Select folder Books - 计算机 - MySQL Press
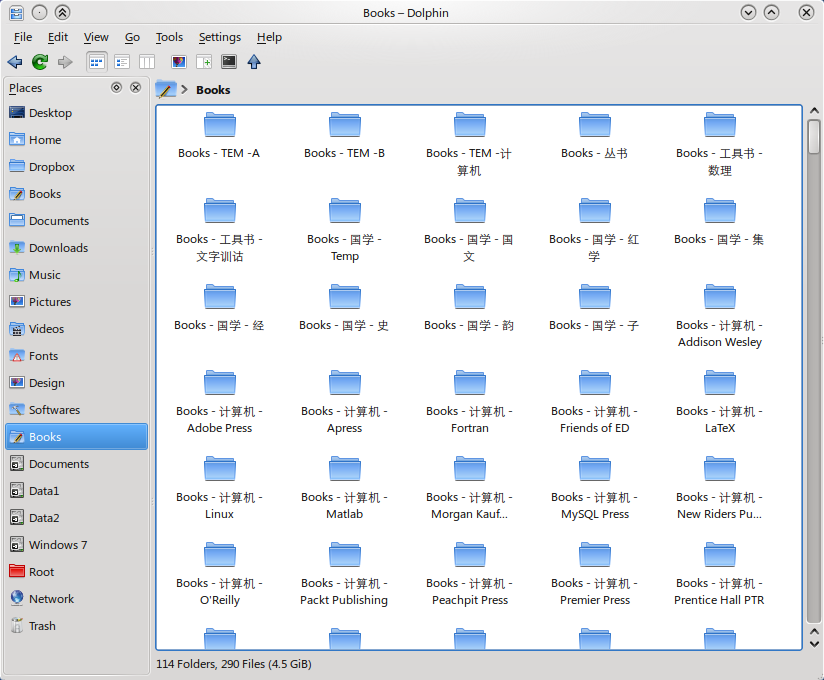This screenshot has height=680, width=824. click(x=594, y=489)
